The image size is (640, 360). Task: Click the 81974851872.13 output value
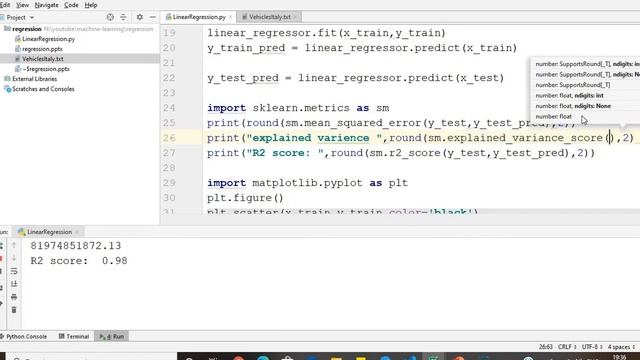[x=76, y=246]
